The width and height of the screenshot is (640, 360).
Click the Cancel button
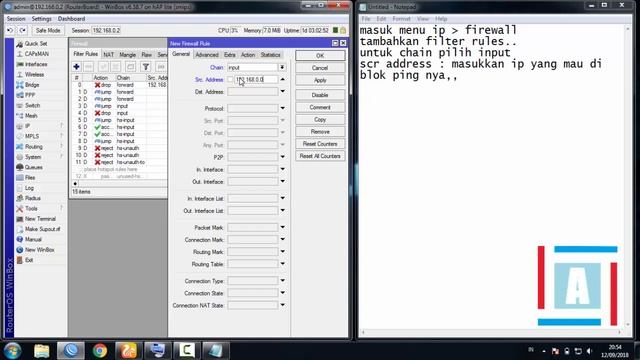pyautogui.click(x=320, y=68)
